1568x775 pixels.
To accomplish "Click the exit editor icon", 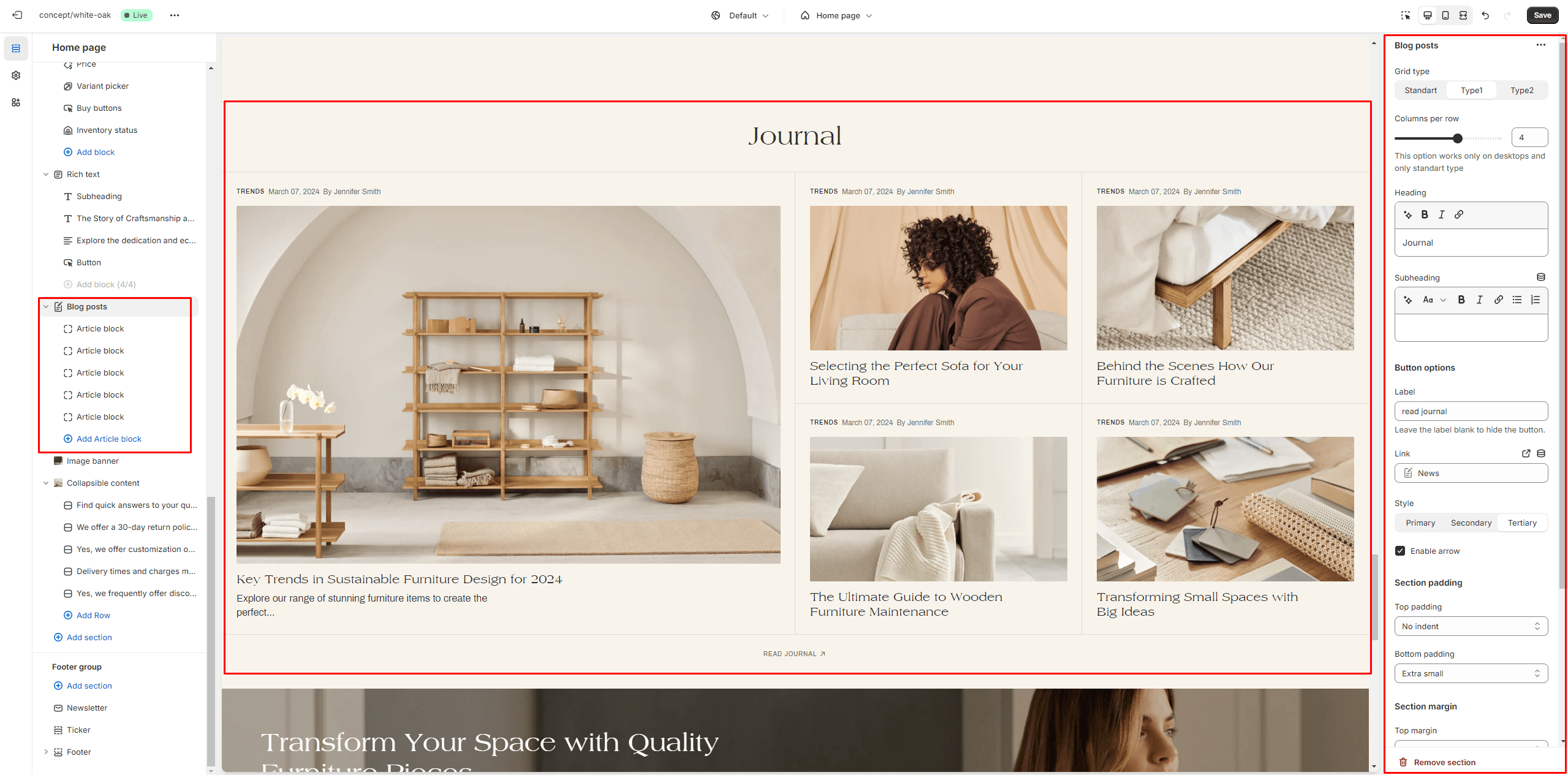I will pos(17,15).
